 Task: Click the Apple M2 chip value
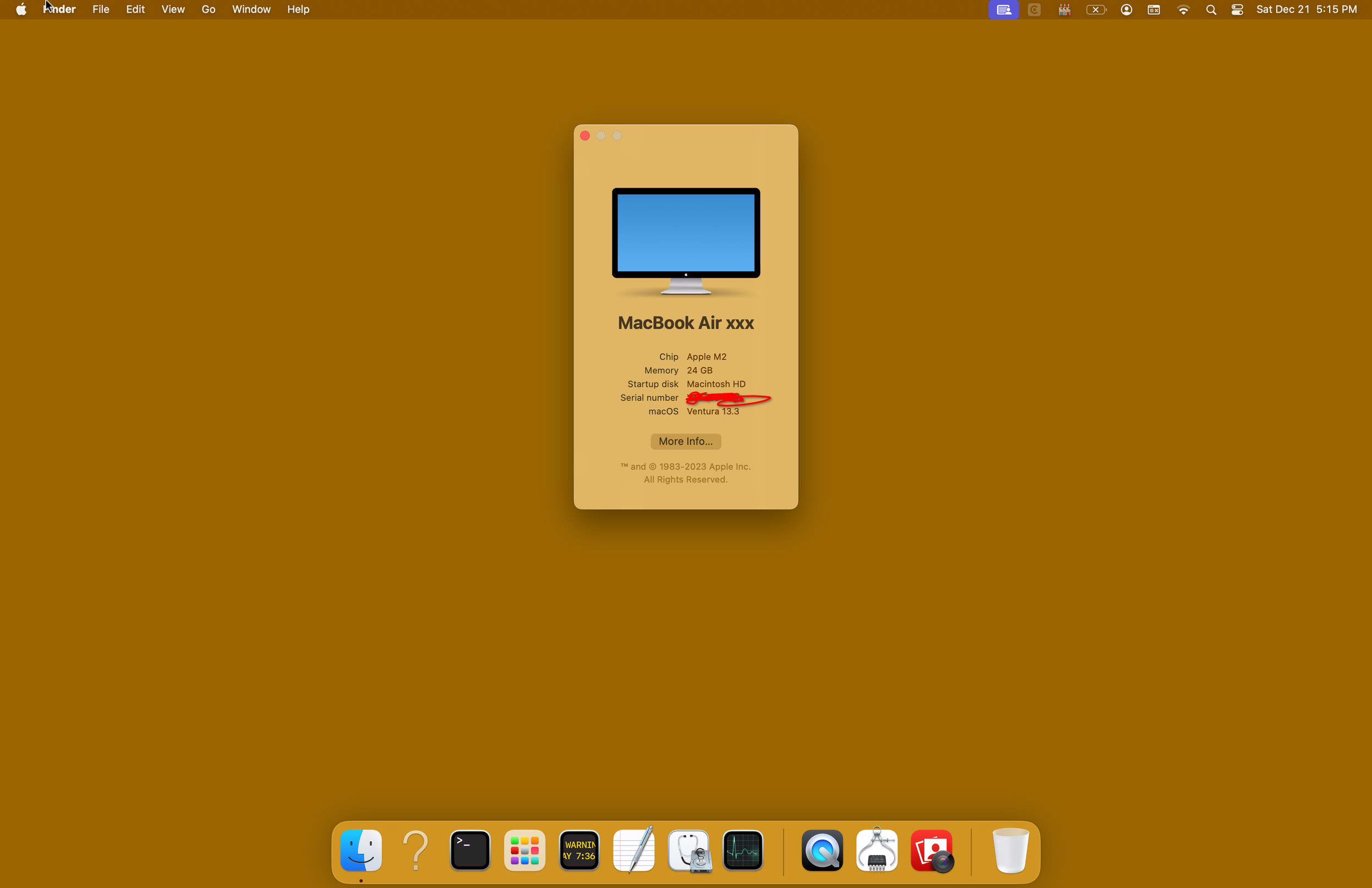(707, 357)
